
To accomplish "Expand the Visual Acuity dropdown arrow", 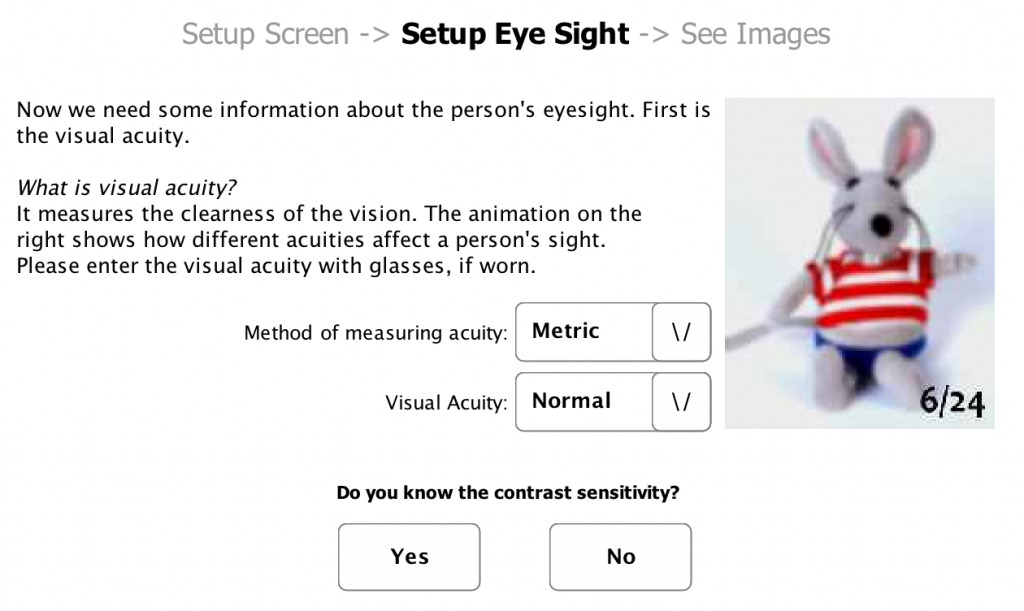I will (x=681, y=402).
